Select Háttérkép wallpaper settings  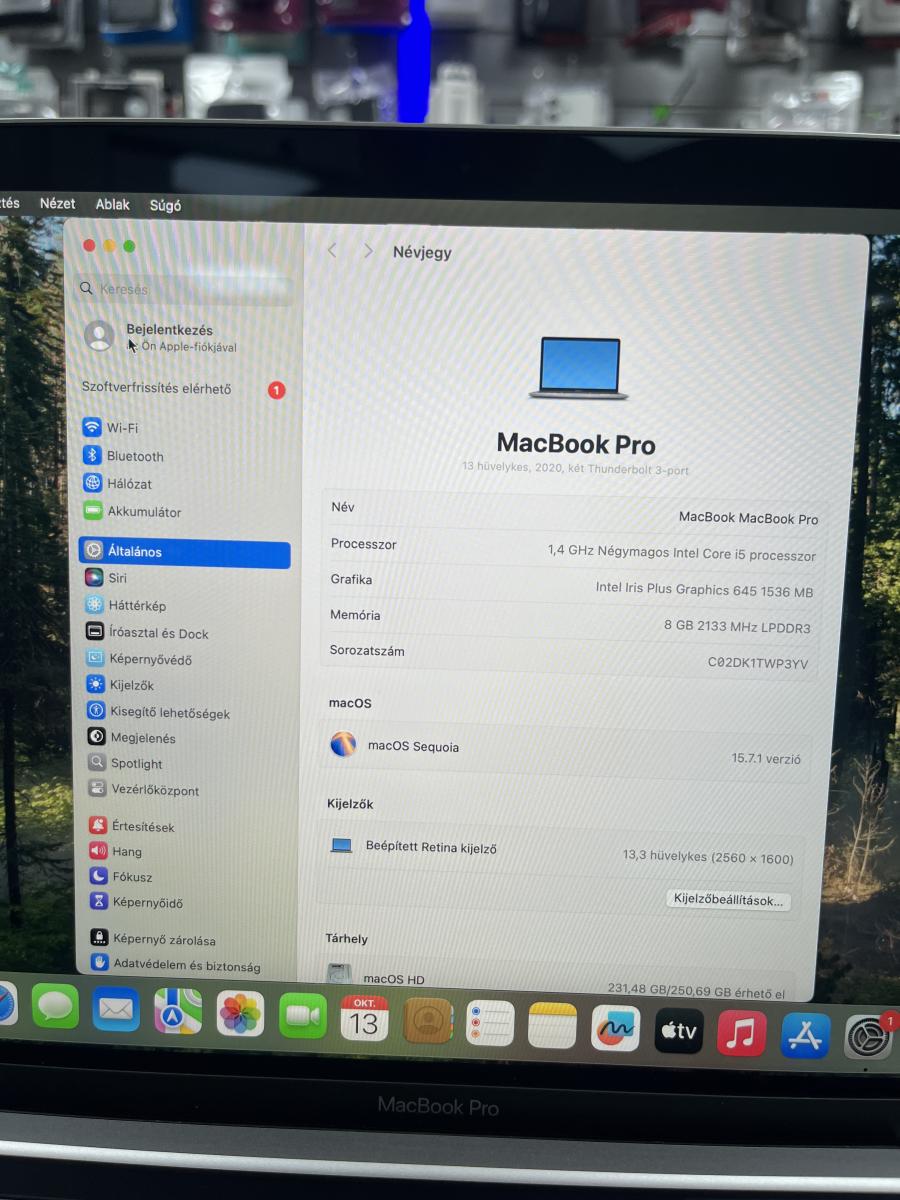click(137, 606)
